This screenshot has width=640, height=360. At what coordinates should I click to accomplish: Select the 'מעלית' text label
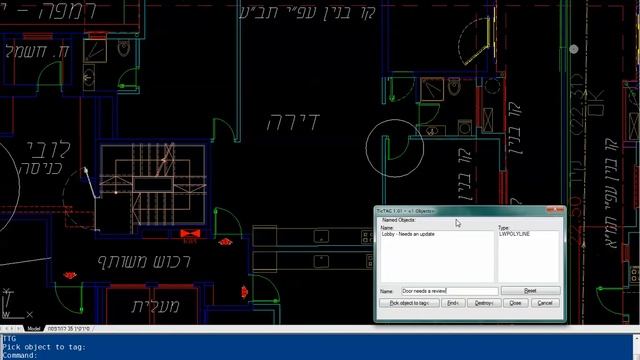(x=155, y=306)
